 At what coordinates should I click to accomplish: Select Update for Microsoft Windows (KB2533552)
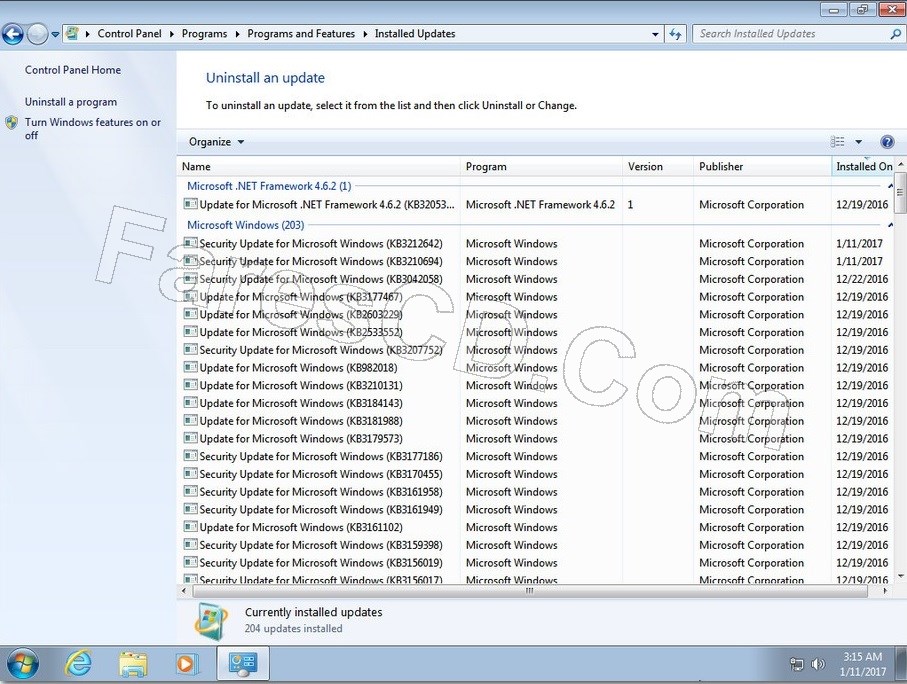point(536,332)
